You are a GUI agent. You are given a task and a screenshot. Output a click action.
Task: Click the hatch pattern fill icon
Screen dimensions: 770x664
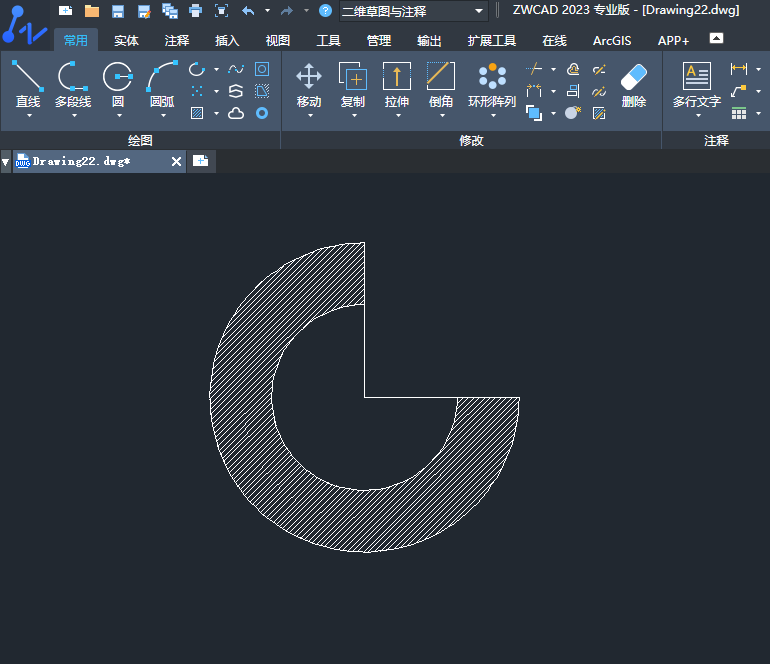coord(197,113)
